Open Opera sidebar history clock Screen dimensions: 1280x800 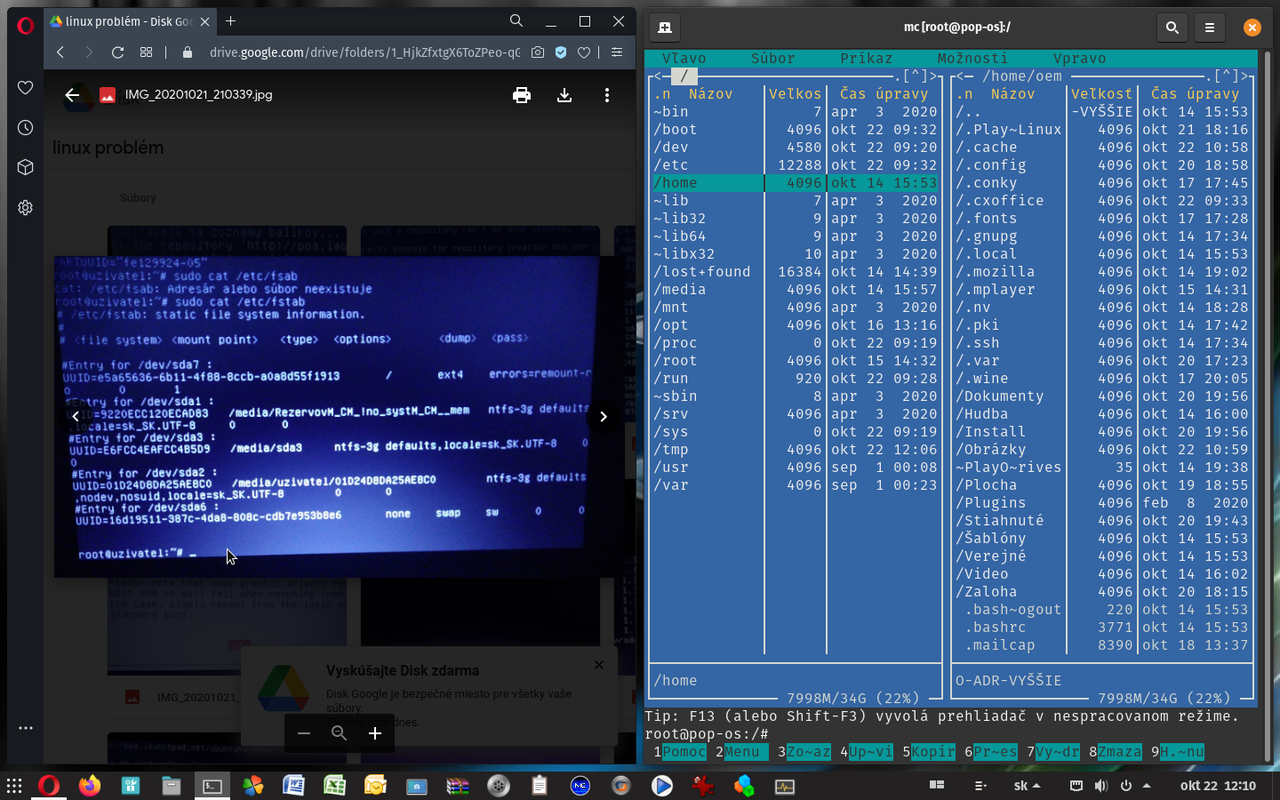[x=25, y=128]
